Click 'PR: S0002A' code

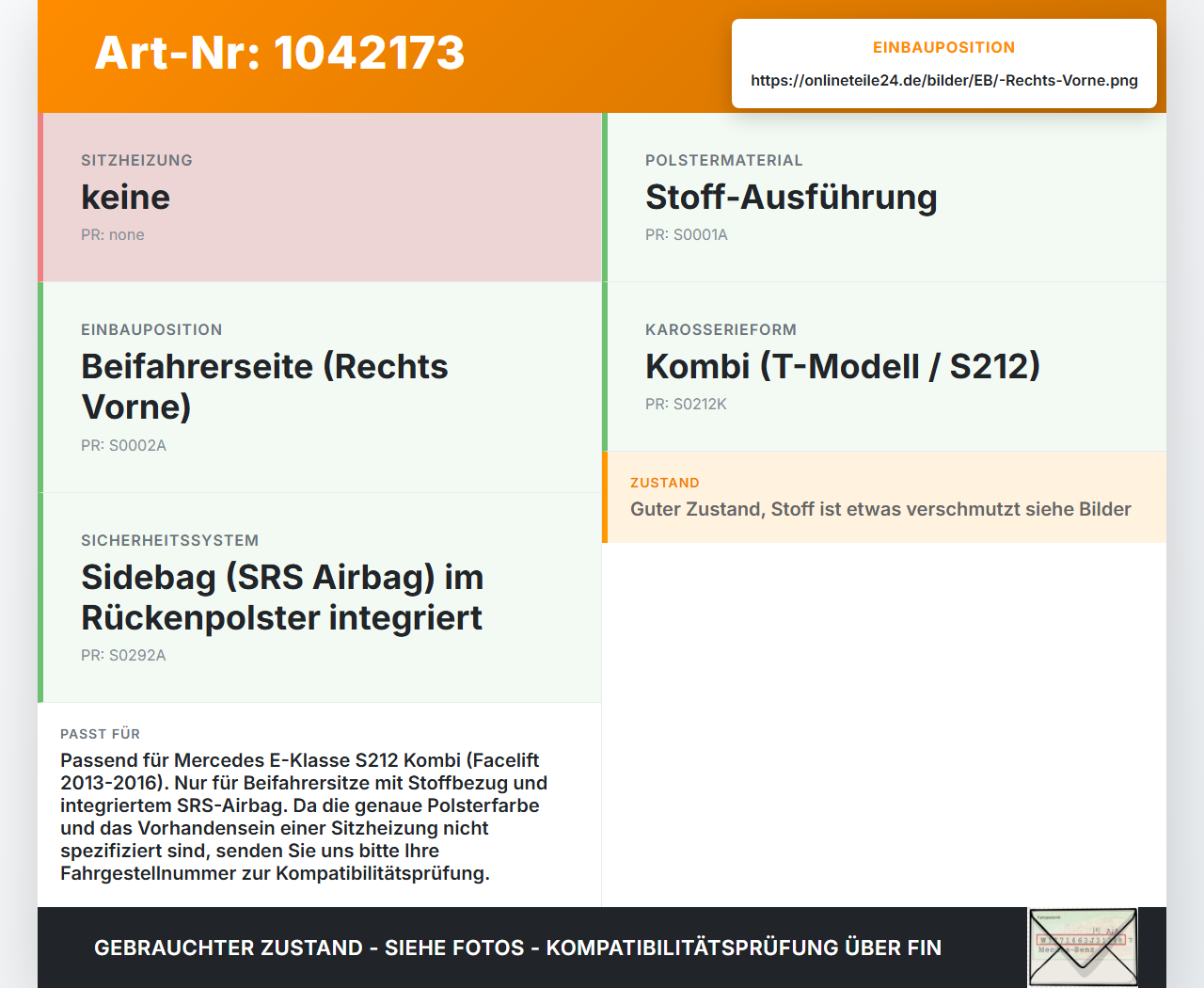coord(123,445)
